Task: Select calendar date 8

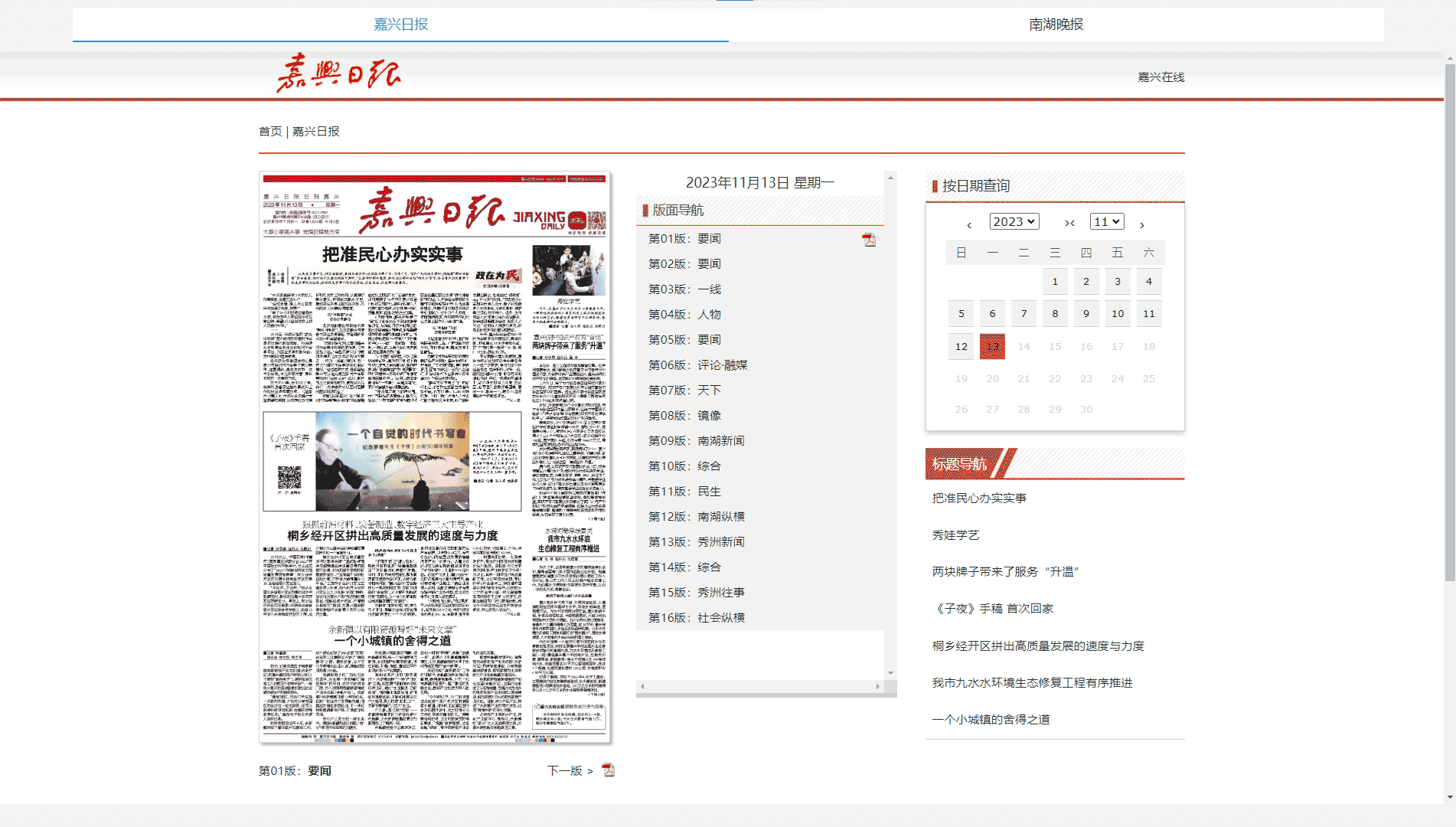Action: [x=1055, y=313]
